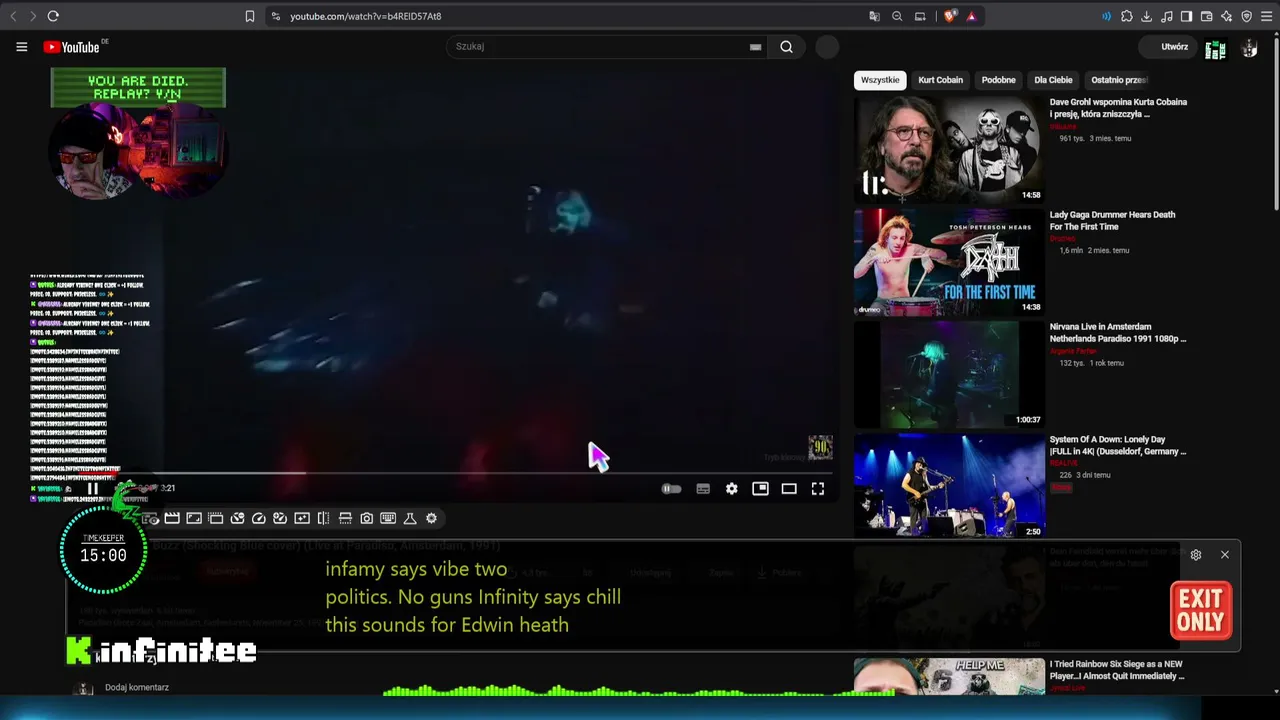Open video title 'Nirvana Live in Amsterdam'

1118,333
